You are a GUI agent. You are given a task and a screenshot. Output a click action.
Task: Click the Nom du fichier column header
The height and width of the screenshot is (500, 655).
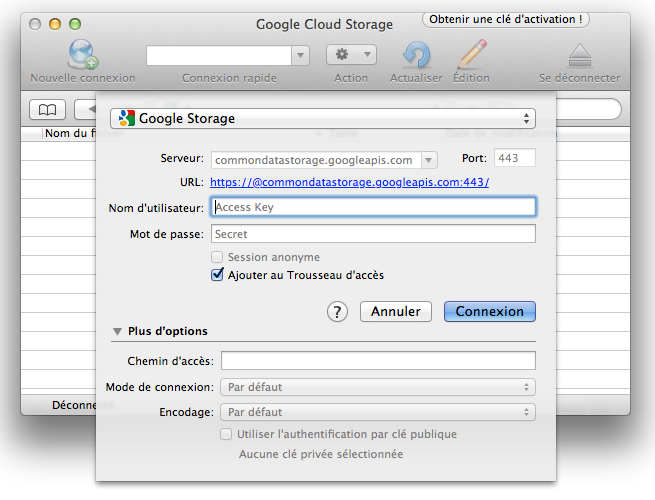tap(69, 133)
